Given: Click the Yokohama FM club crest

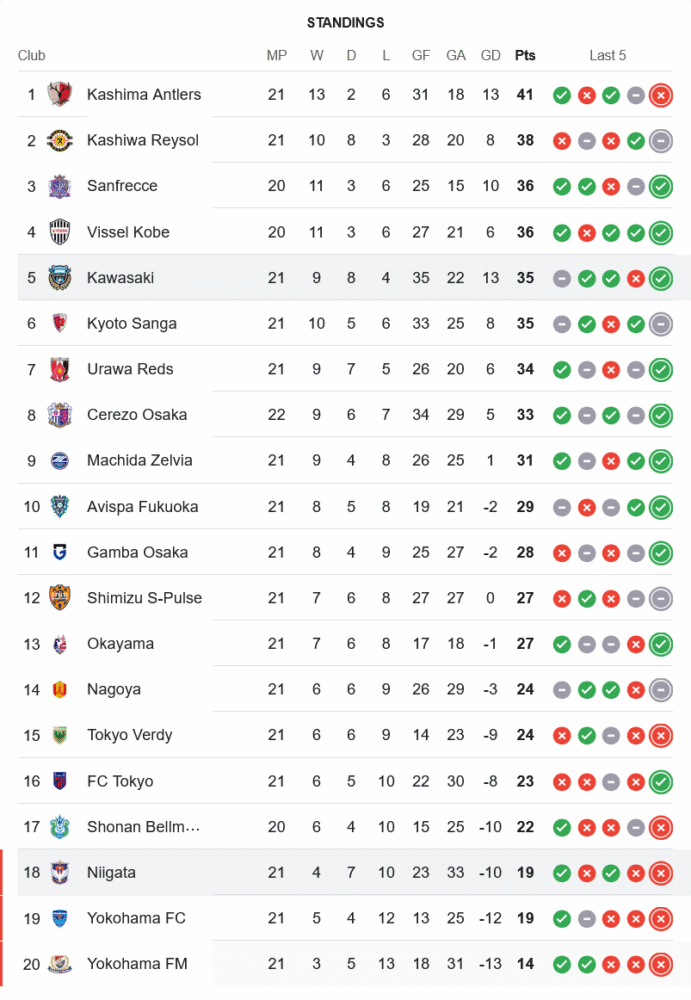Looking at the screenshot, I should point(60,964).
